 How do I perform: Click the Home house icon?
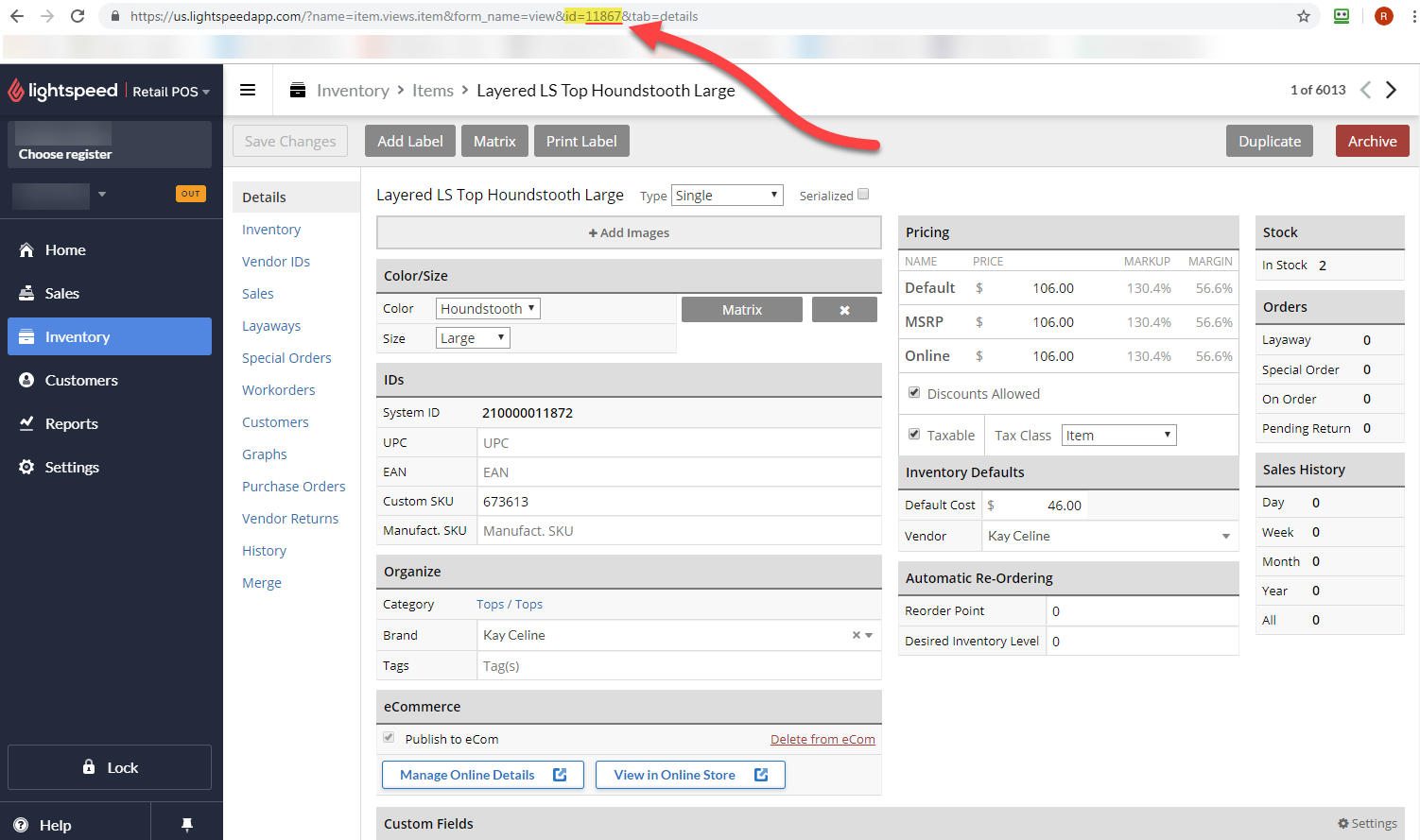(26, 249)
